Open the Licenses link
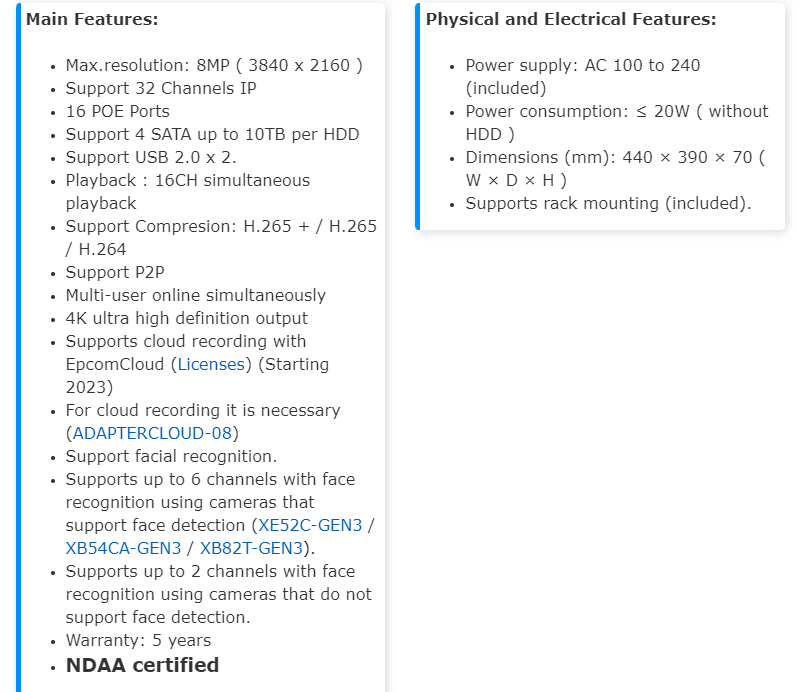The image size is (805, 692). click(x=211, y=364)
